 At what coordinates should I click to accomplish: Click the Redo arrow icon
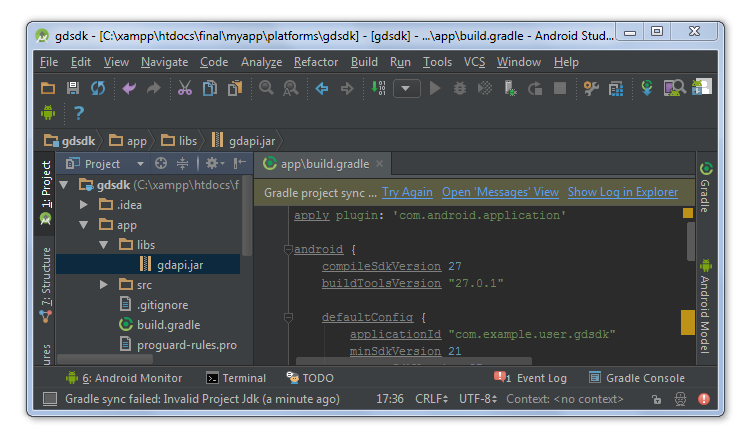pyautogui.click(x=154, y=88)
